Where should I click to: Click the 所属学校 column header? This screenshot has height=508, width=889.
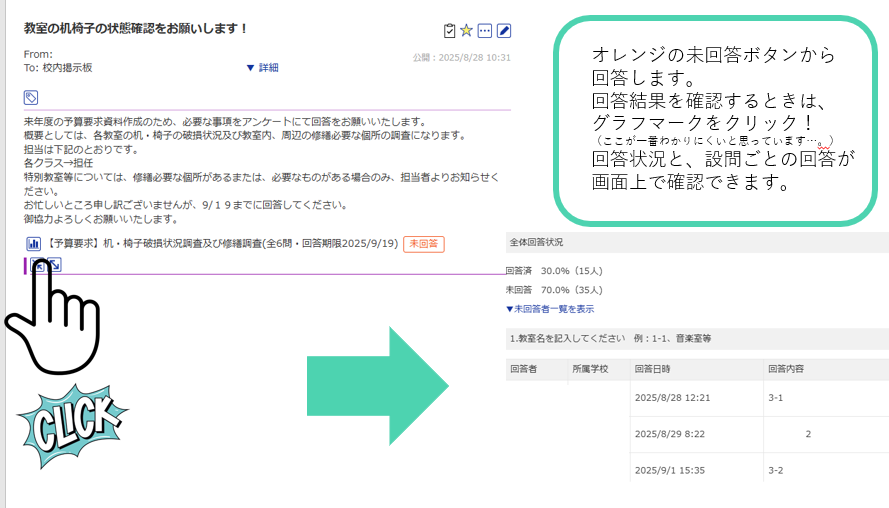pyautogui.click(x=589, y=369)
